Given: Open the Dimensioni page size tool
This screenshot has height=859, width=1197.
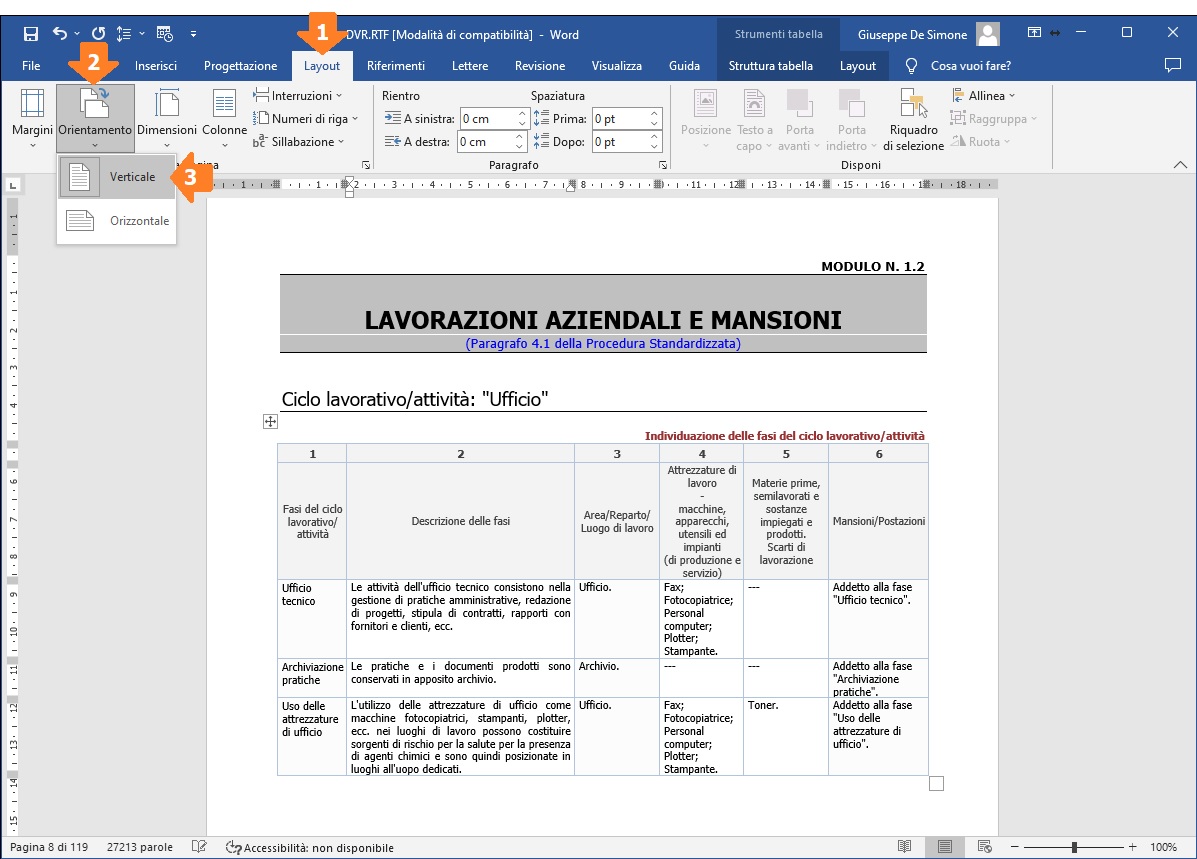Looking at the screenshot, I should point(167,116).
